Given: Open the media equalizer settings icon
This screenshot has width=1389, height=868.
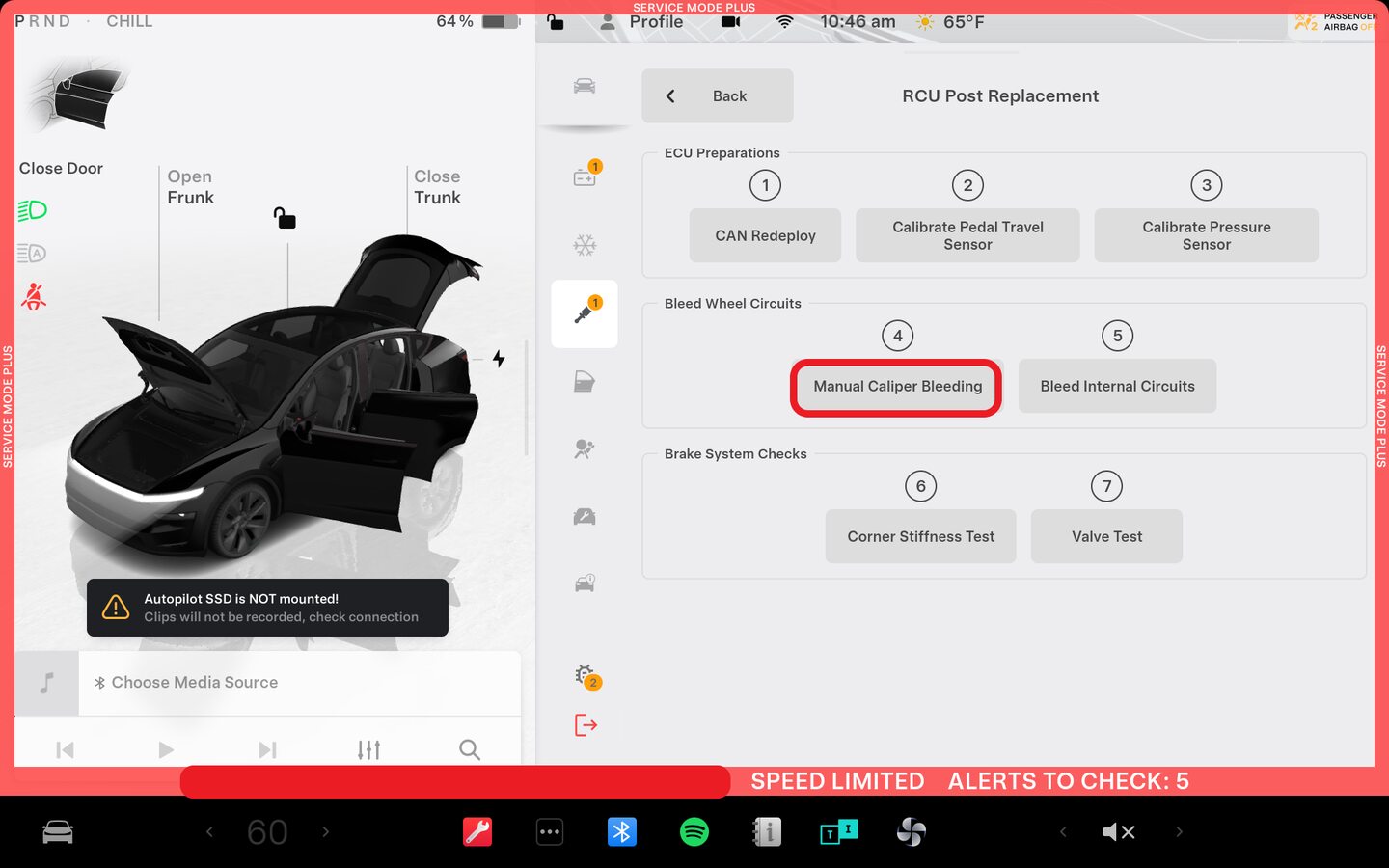Looking at the screenshot, I should (x=368, y=749).
